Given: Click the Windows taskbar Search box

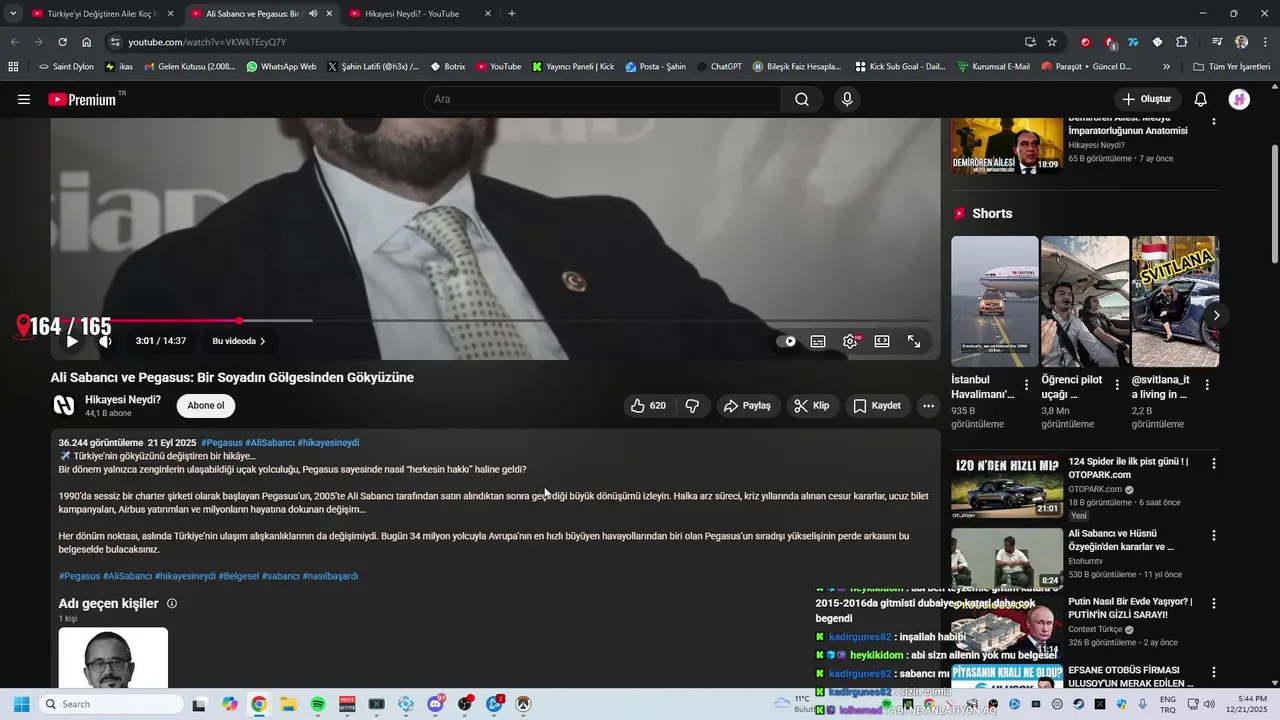Looking at the screenshot, I should [x=111, y=704].
